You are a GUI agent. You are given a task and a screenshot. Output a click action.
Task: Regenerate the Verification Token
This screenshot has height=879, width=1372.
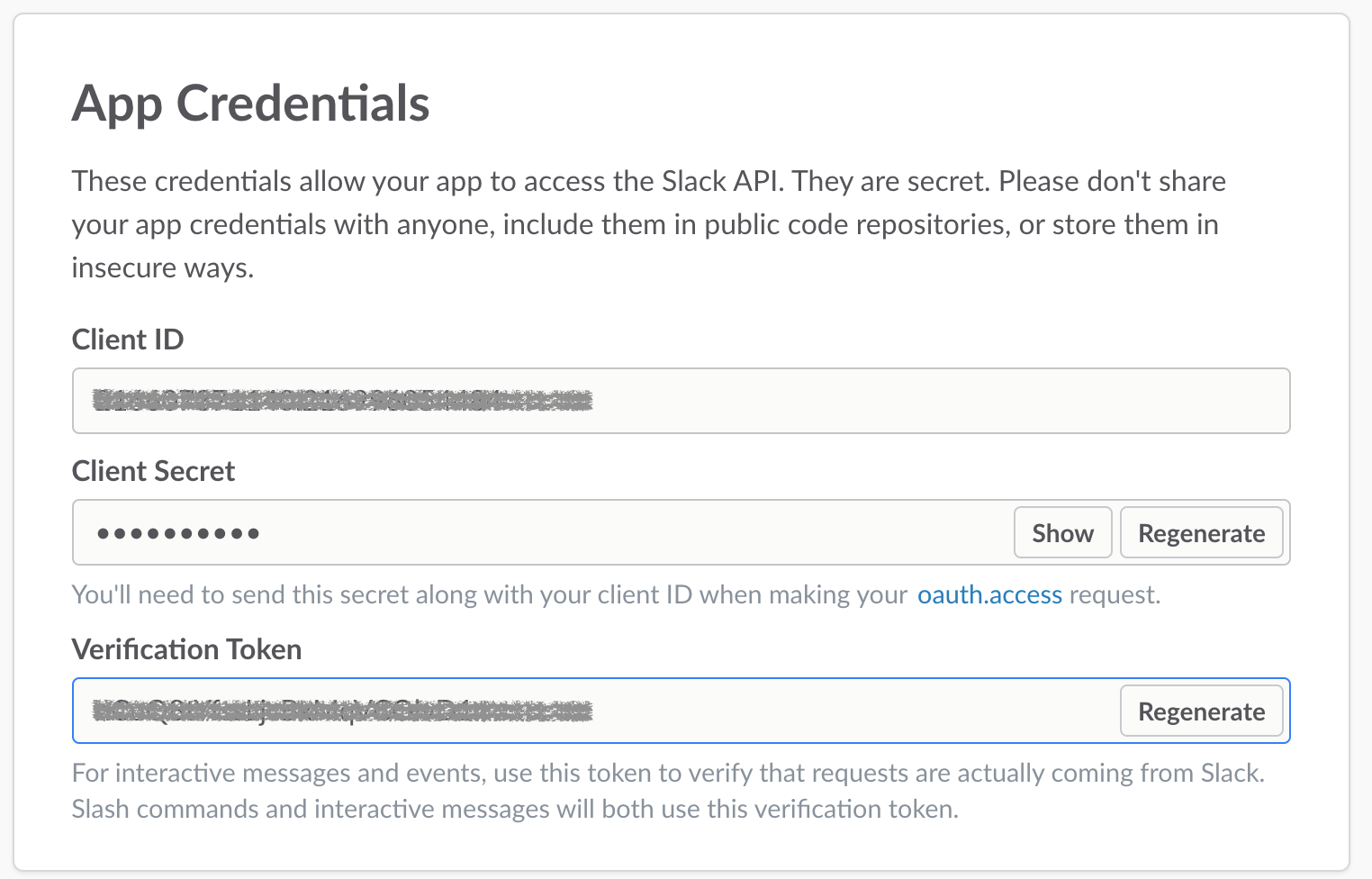[1201, 711]
